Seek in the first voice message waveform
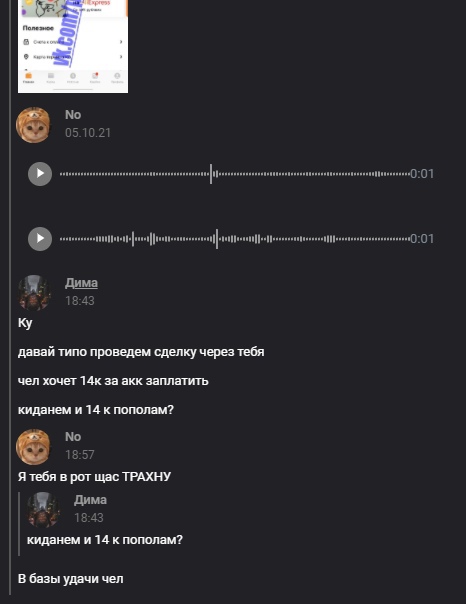Image resolution: width=466 pixels, height=604 pixels. click(235, 174)
